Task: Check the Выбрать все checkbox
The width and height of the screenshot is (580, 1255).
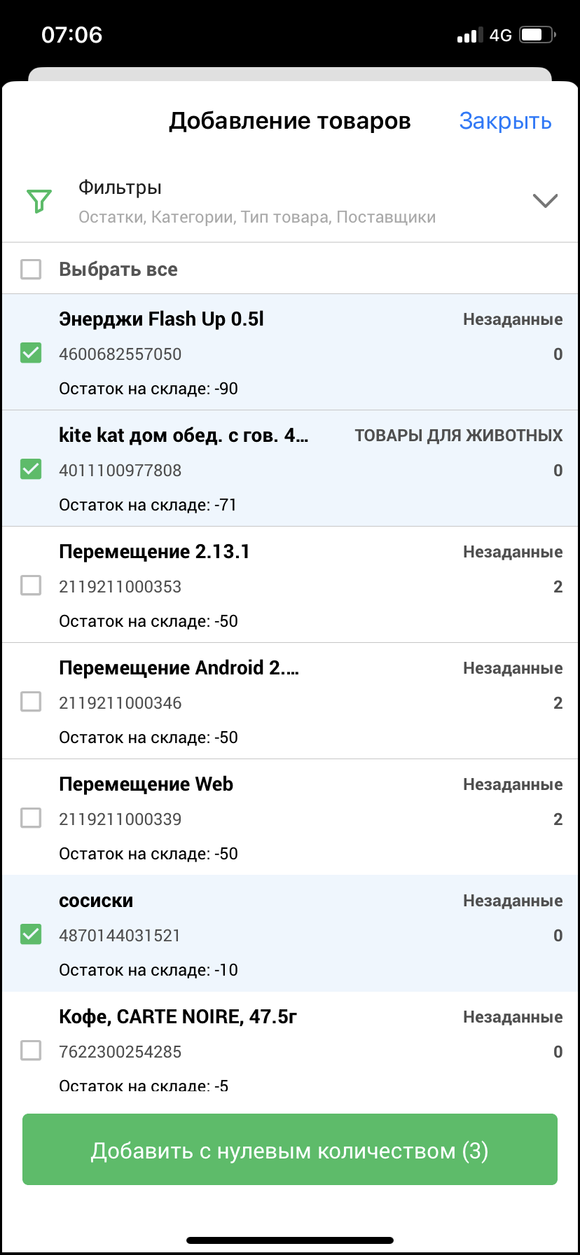Action: [31, 269]
